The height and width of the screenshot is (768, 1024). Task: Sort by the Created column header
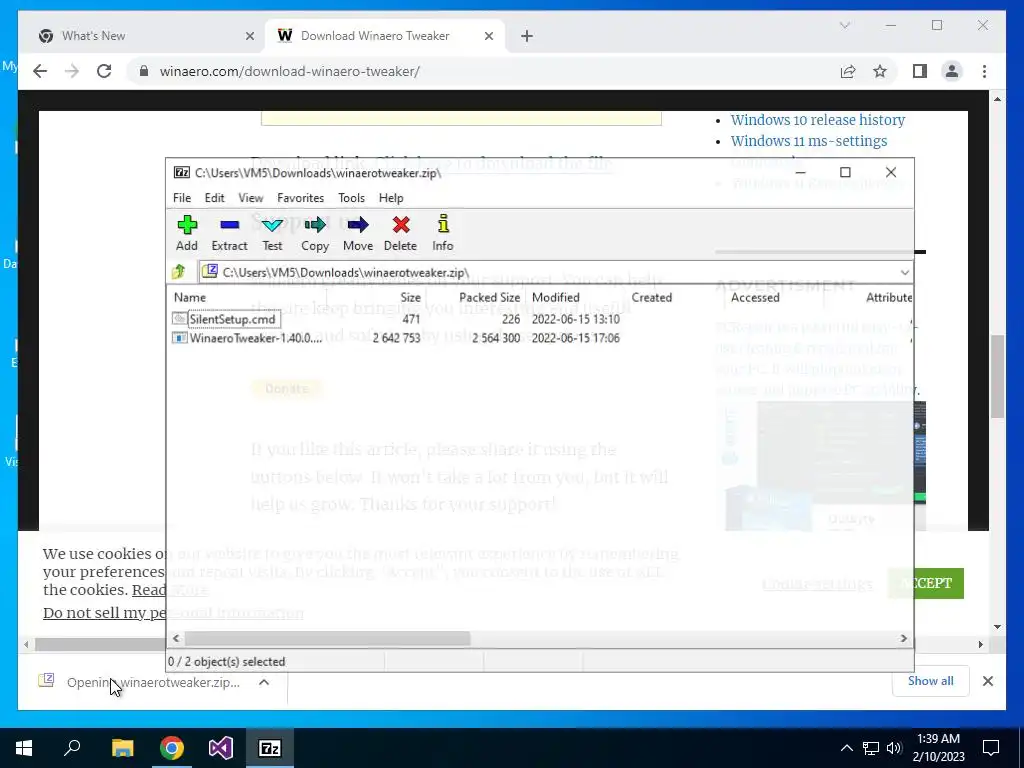pos(652,297)
